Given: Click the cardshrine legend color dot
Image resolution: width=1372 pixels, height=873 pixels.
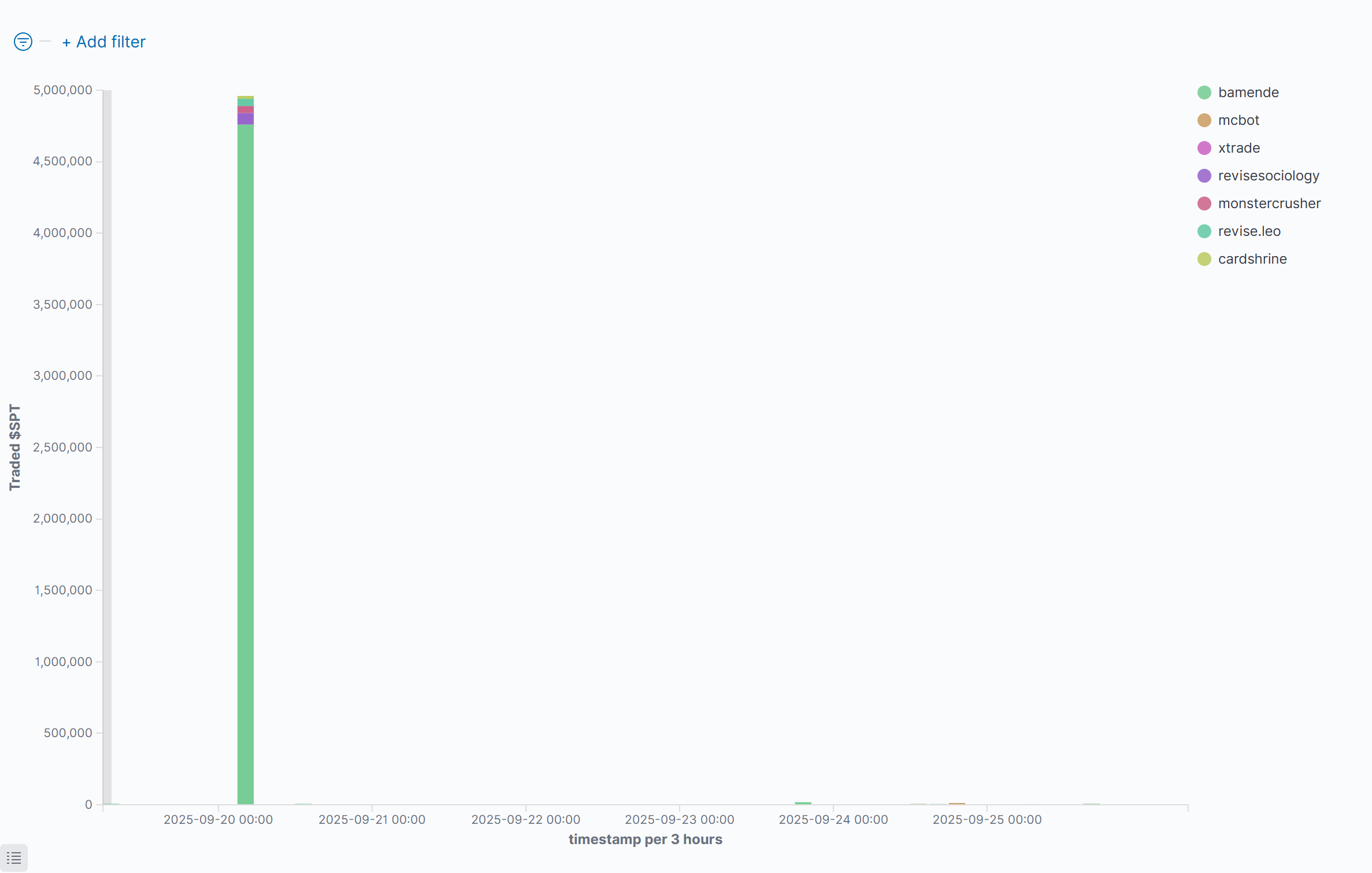Looking at the screenshot, I should click(x=1204, y=259).
